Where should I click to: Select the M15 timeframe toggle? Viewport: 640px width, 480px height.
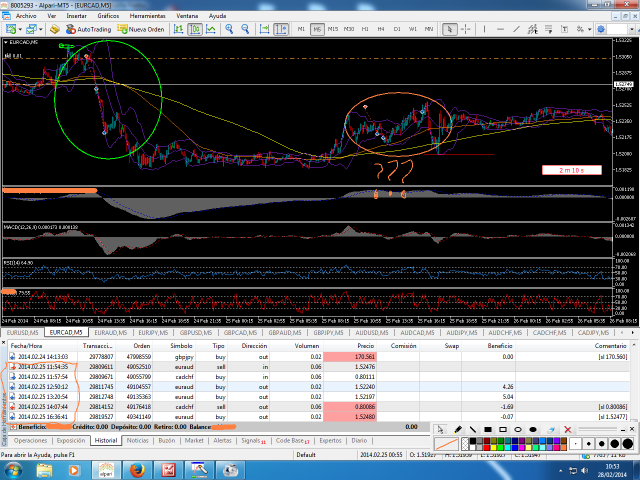coord(334,29)
